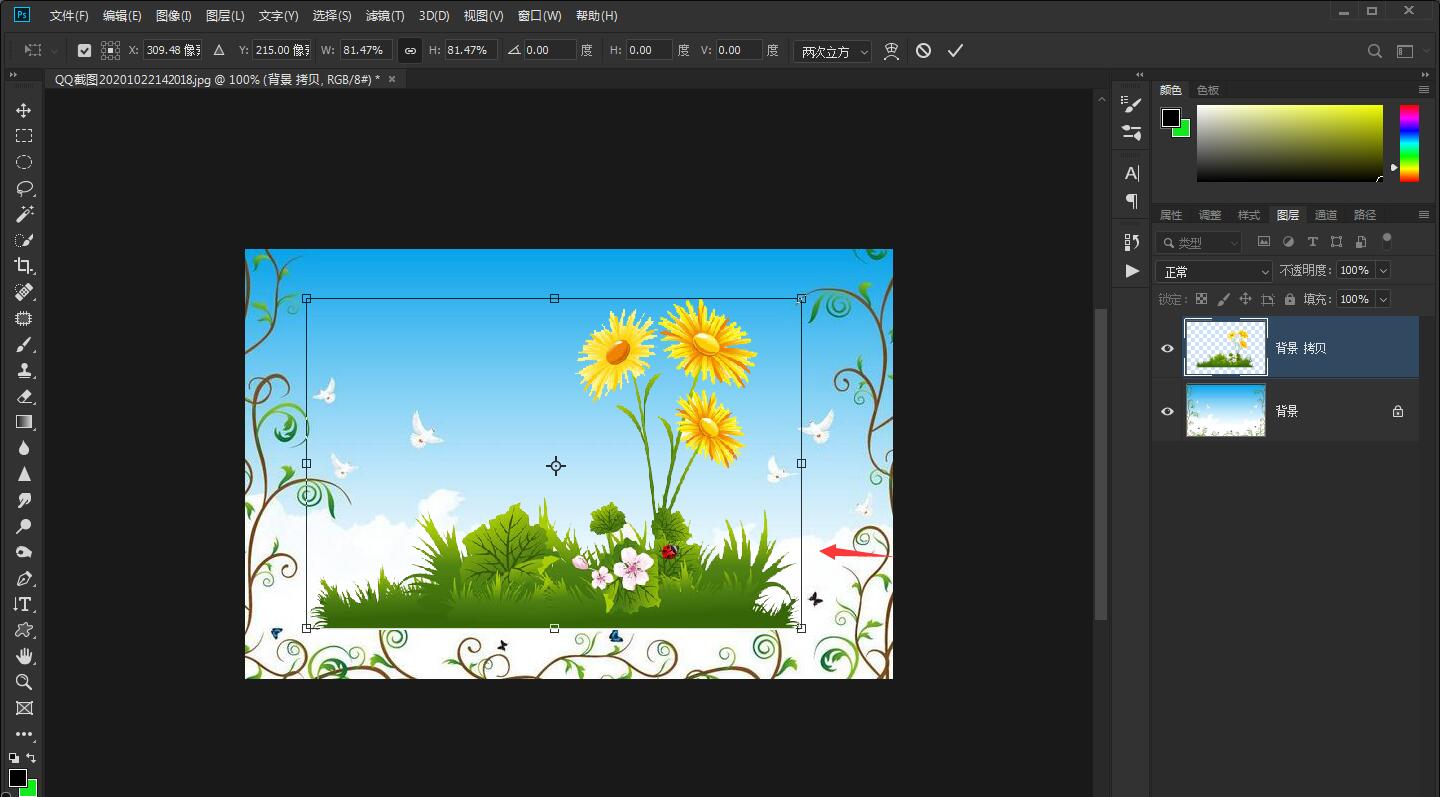1440x797 pixels.
Task: Toggle visibility of the 背景 layer
Action: tap(1167, 411)
